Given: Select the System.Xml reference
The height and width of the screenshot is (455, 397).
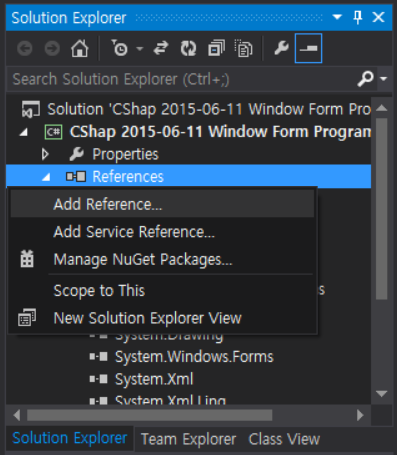Looking at the screenshot, I should (154, 379).
